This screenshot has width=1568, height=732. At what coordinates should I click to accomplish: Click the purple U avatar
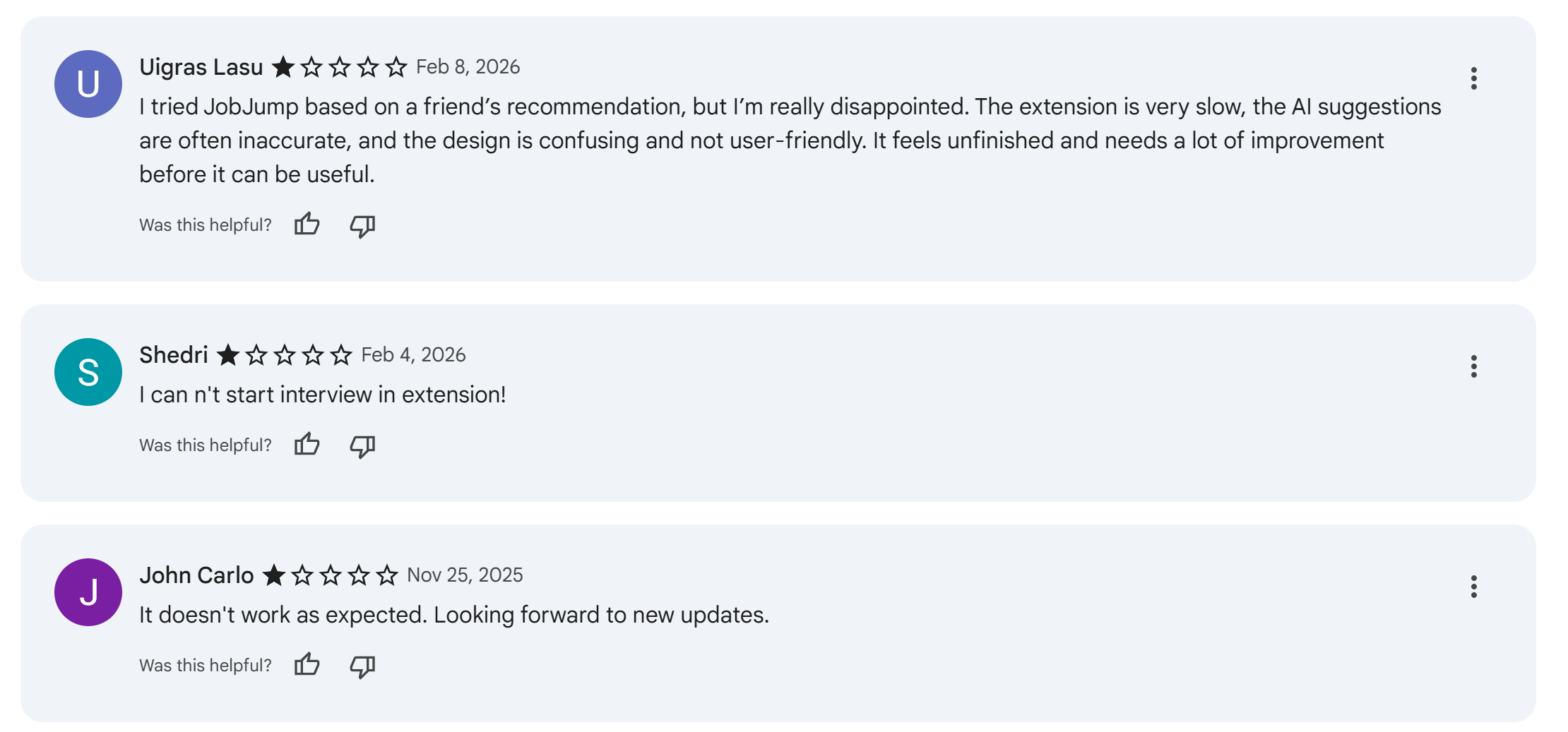88,84
